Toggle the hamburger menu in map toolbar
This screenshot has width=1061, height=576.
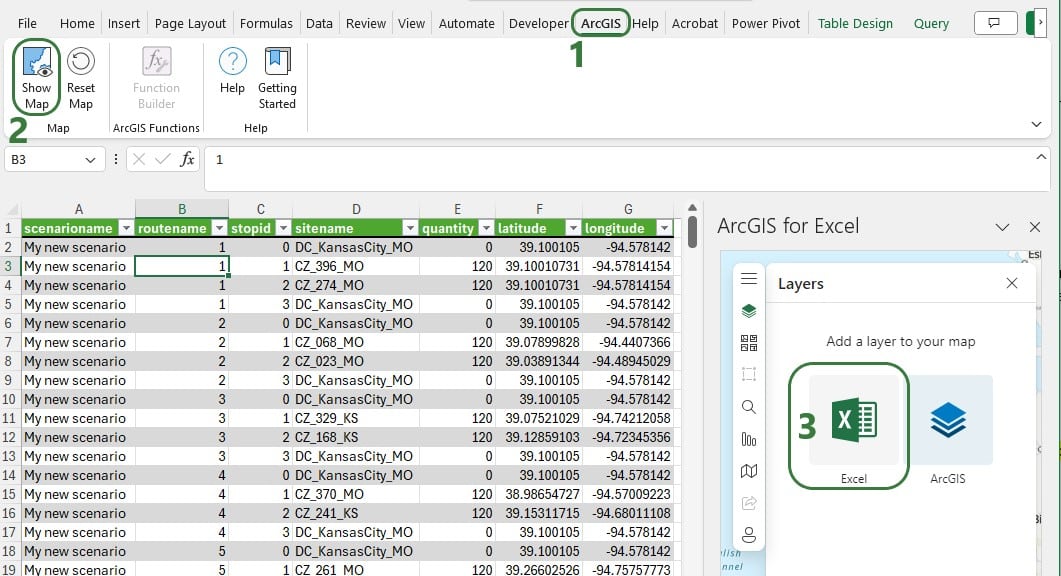click(749, 279)
